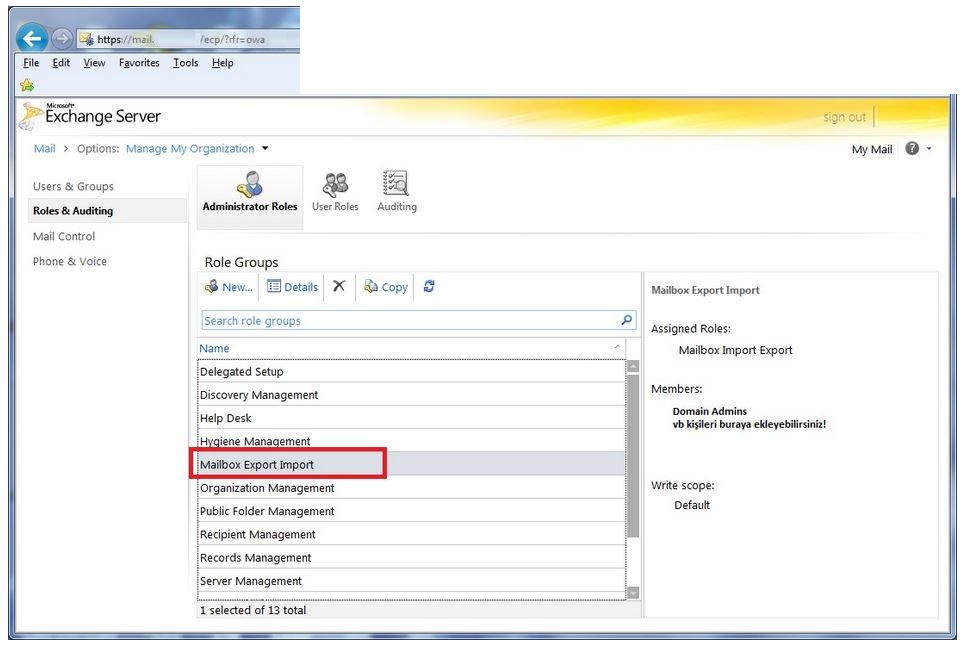Open Details for selected role group
This screenshot has width=967, height=648.
[x=292, y=287]
